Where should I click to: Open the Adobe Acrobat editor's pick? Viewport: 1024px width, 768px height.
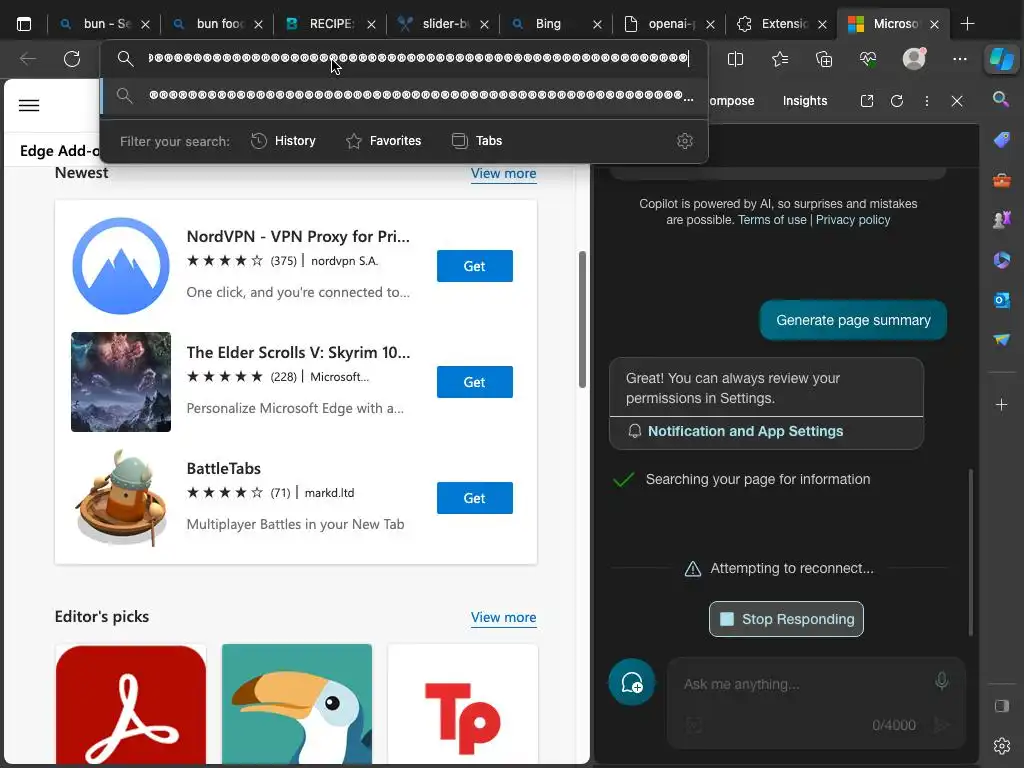point(131,705)
